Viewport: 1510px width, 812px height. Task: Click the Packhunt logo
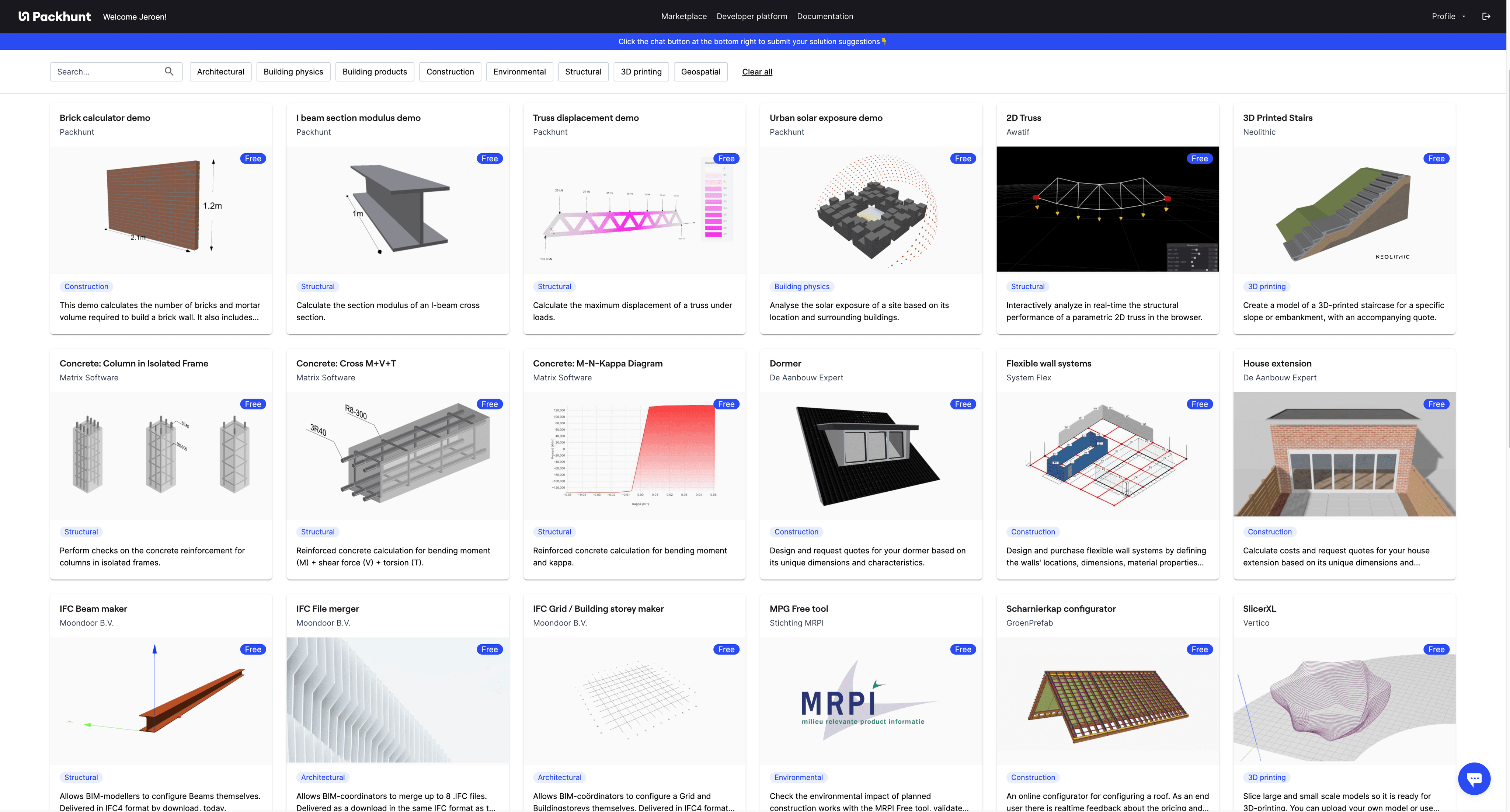(x=55, y=17)
